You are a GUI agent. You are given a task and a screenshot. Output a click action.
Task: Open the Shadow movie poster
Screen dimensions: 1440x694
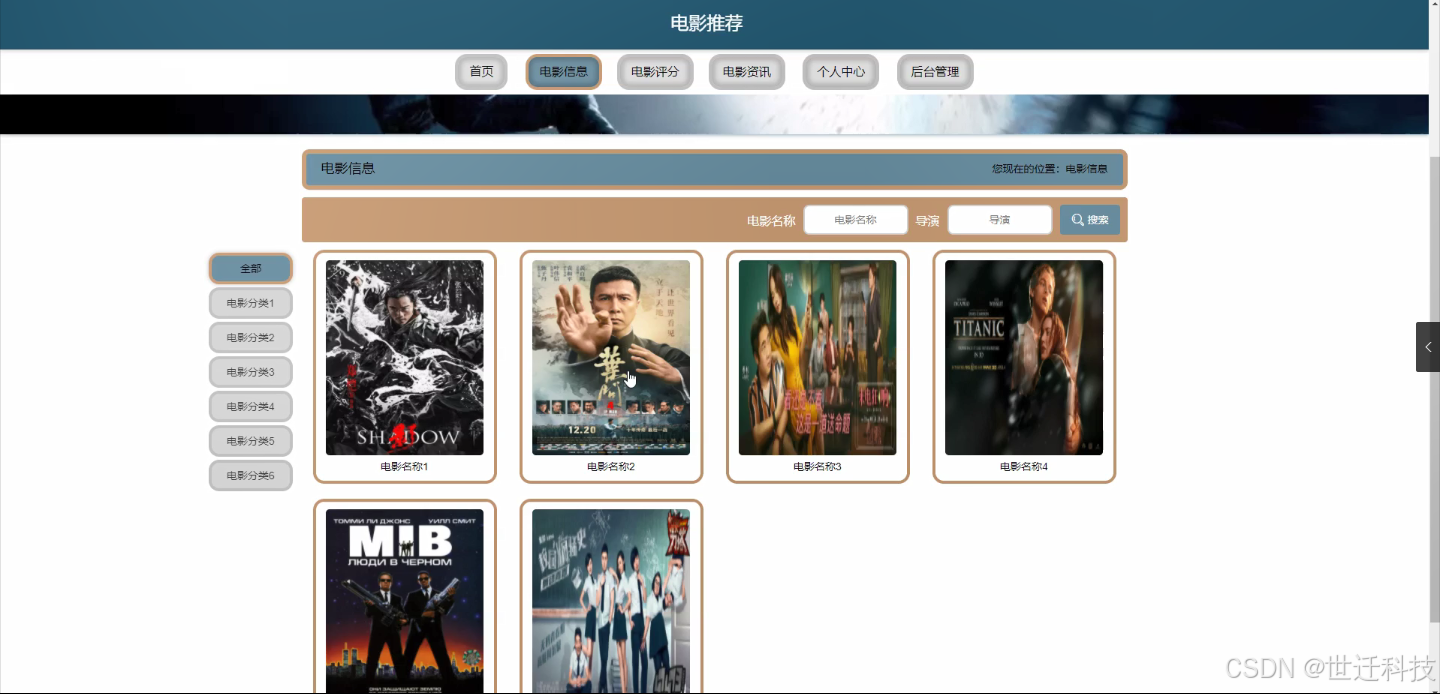(x=405, y=358)
